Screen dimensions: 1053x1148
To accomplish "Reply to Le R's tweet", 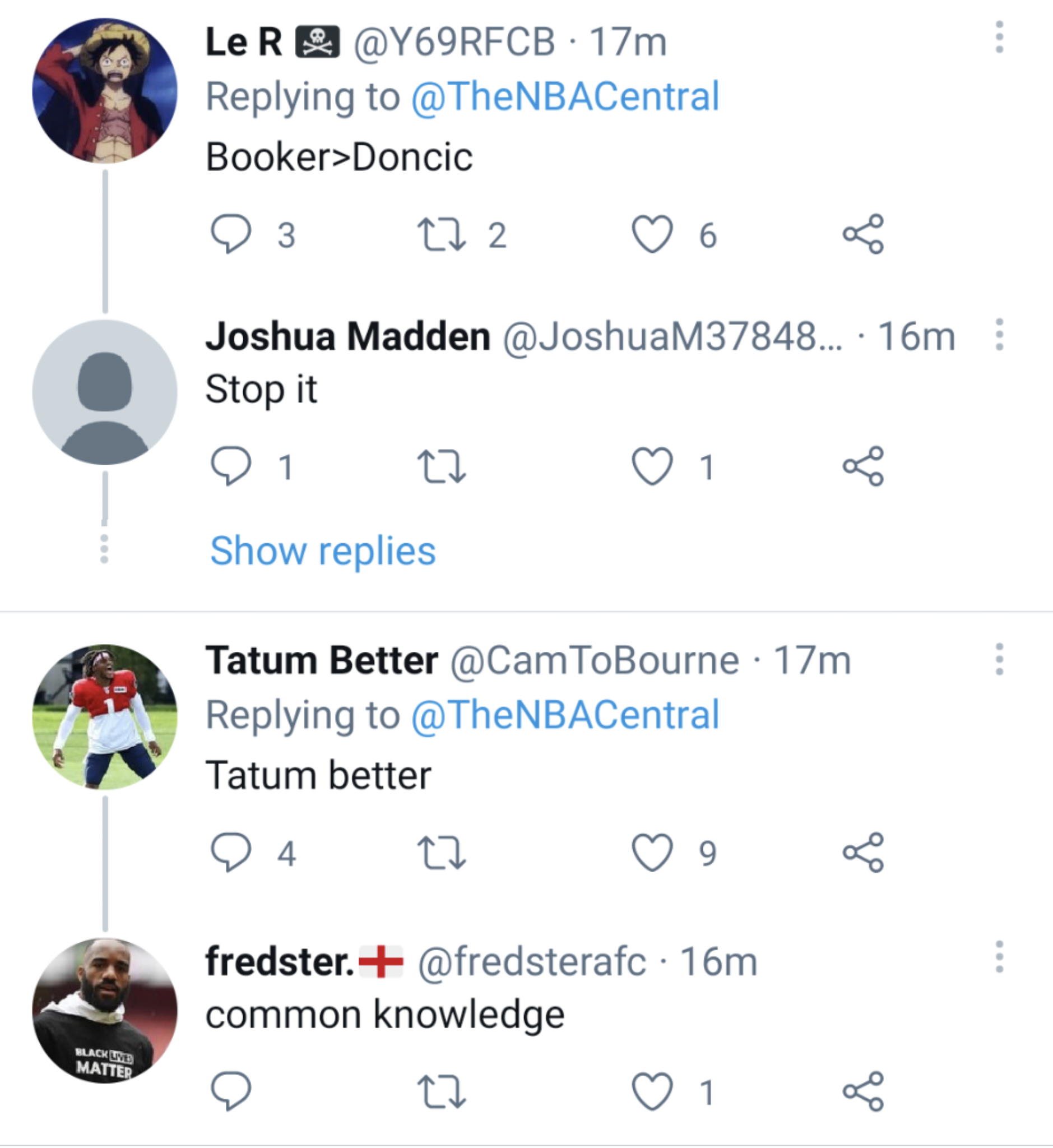I will (231, 234).
